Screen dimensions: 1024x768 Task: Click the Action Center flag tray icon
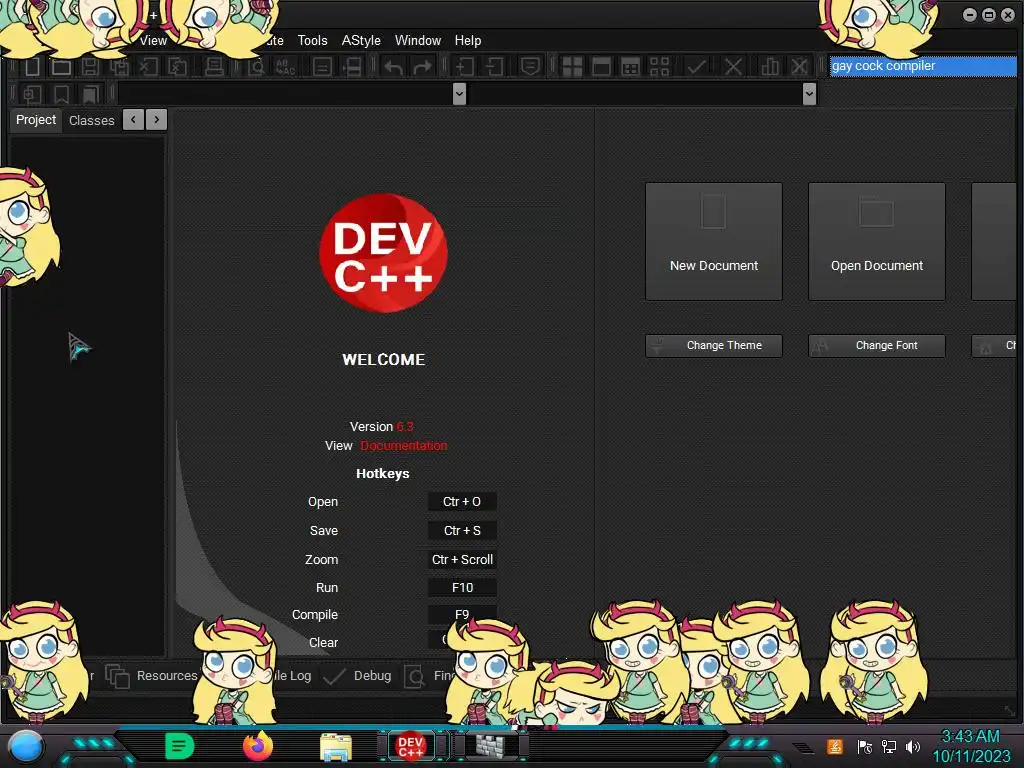tap(864, 746)
